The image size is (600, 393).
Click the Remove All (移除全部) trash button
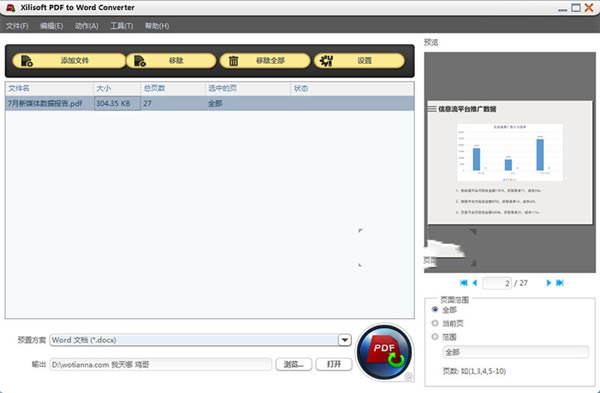point(265,60)
